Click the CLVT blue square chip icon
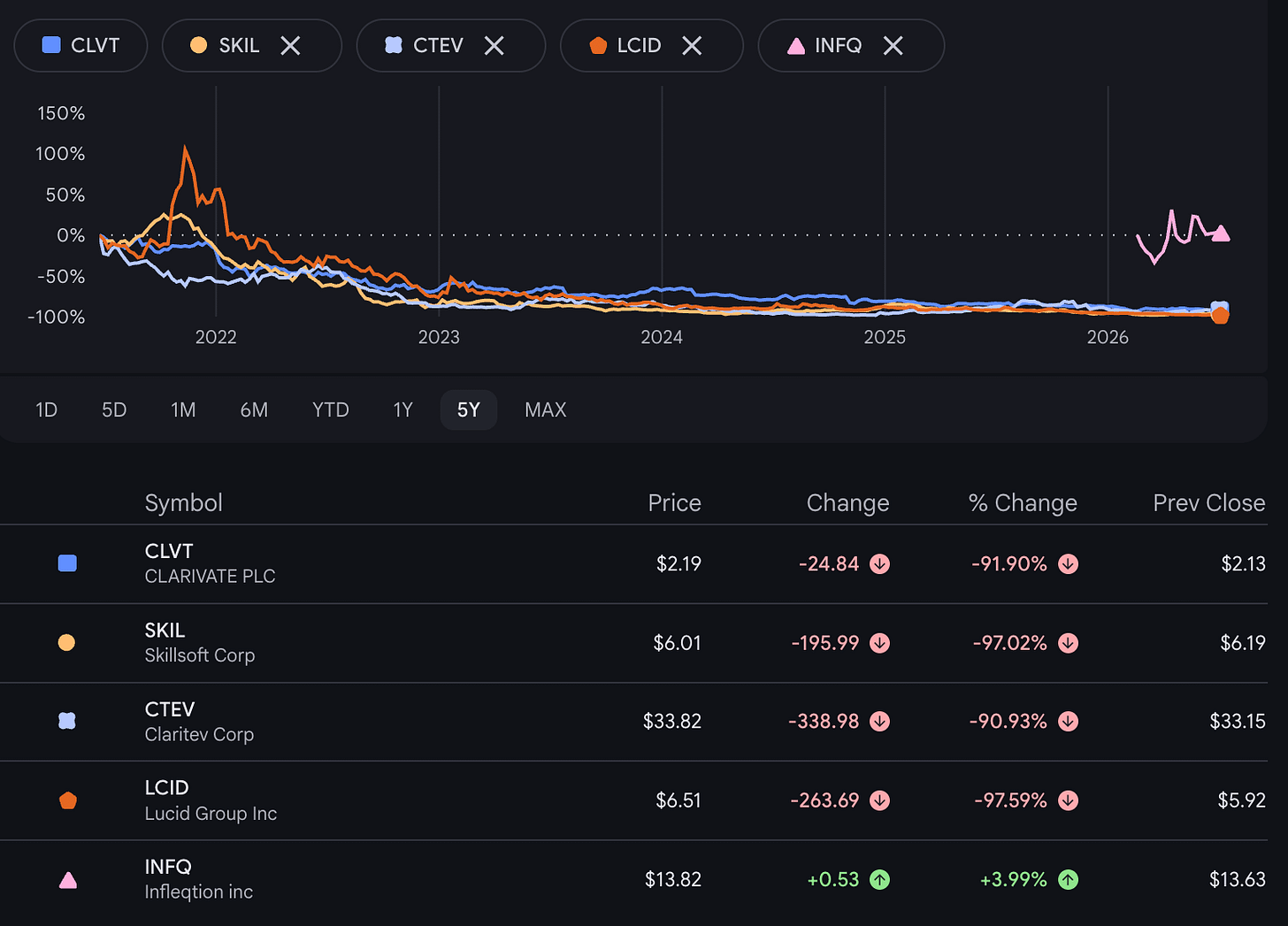 click(x=51, y=45)
